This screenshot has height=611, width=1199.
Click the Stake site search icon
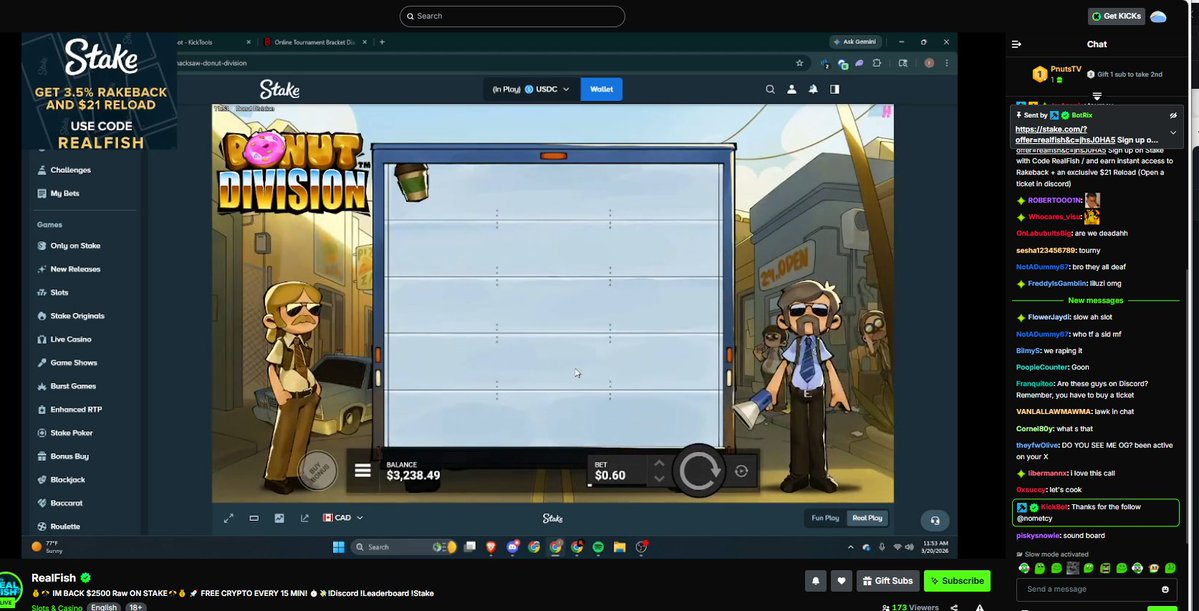point(770,89)
